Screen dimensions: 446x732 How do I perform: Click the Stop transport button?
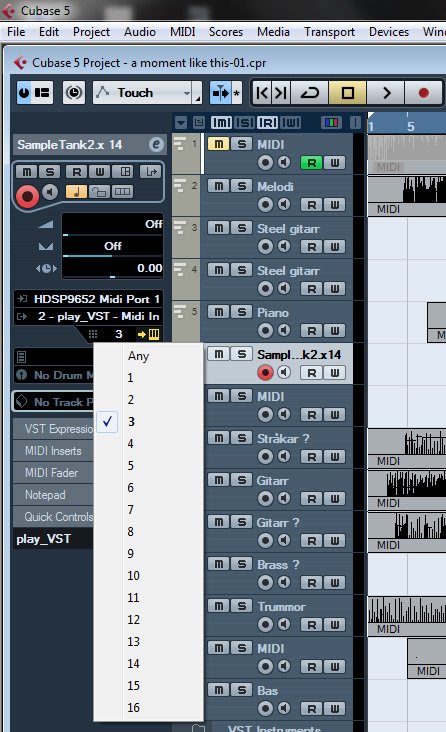[x=347, y=92]
